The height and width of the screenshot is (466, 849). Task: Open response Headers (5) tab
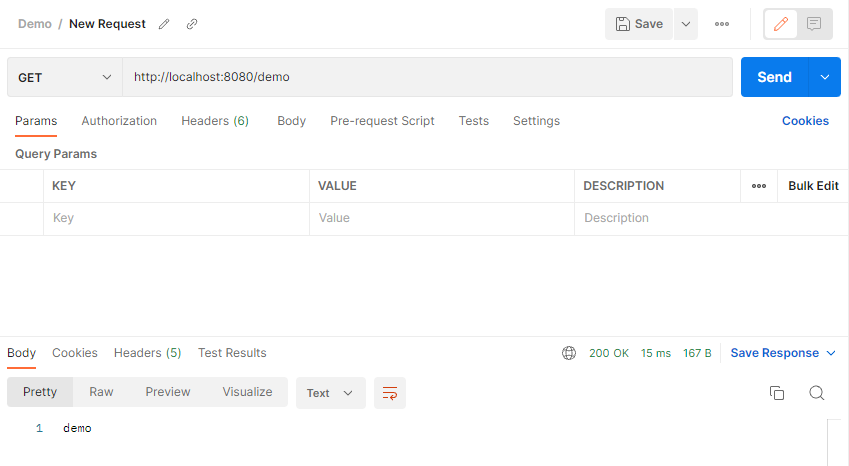[147, 353]
